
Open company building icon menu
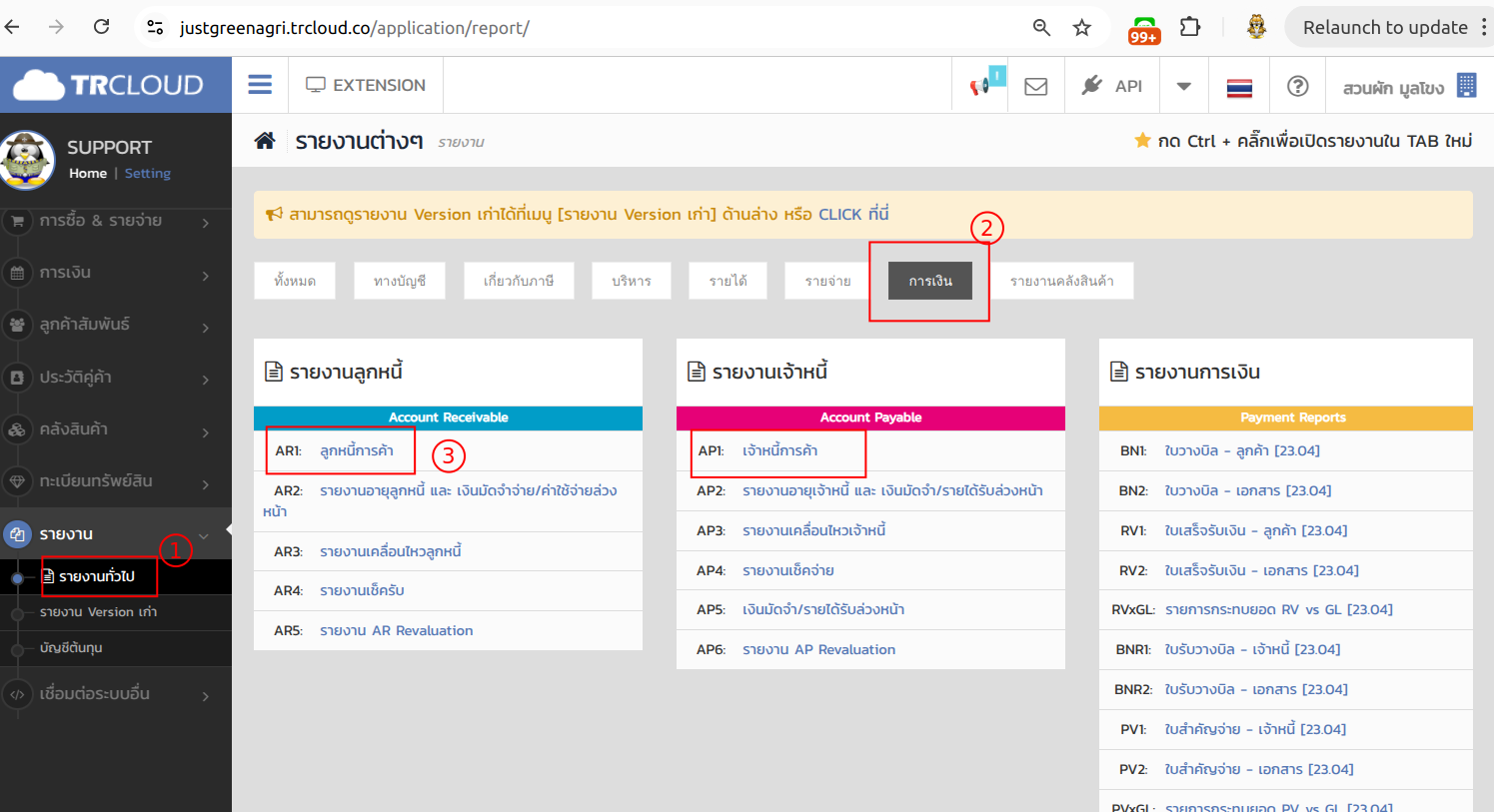pyautogui.click(x=1466, y=86)
